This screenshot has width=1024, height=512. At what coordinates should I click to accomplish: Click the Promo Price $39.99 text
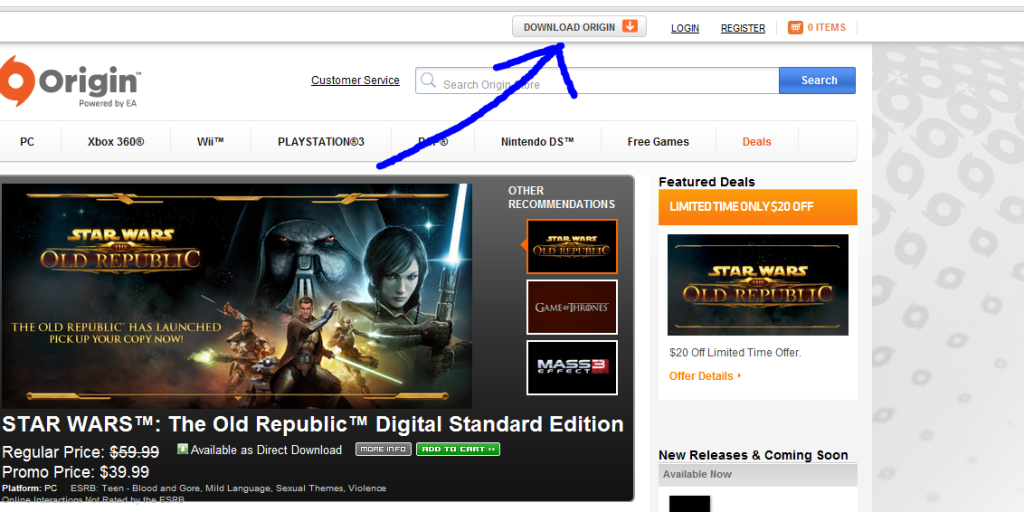click(76, 472)
